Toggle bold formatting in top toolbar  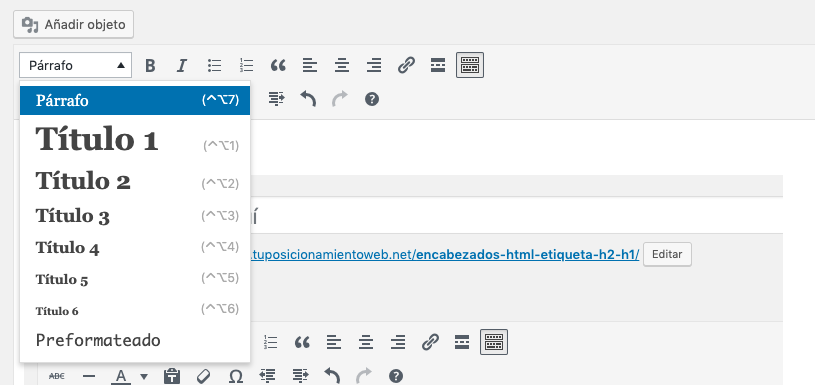(150, 65)
